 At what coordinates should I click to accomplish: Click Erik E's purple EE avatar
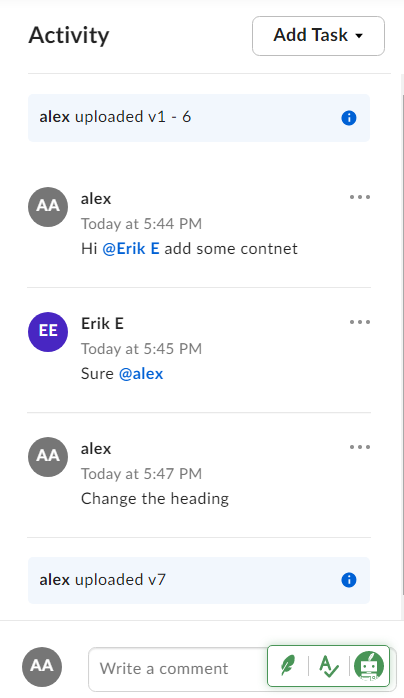click(x=48, y=332)
